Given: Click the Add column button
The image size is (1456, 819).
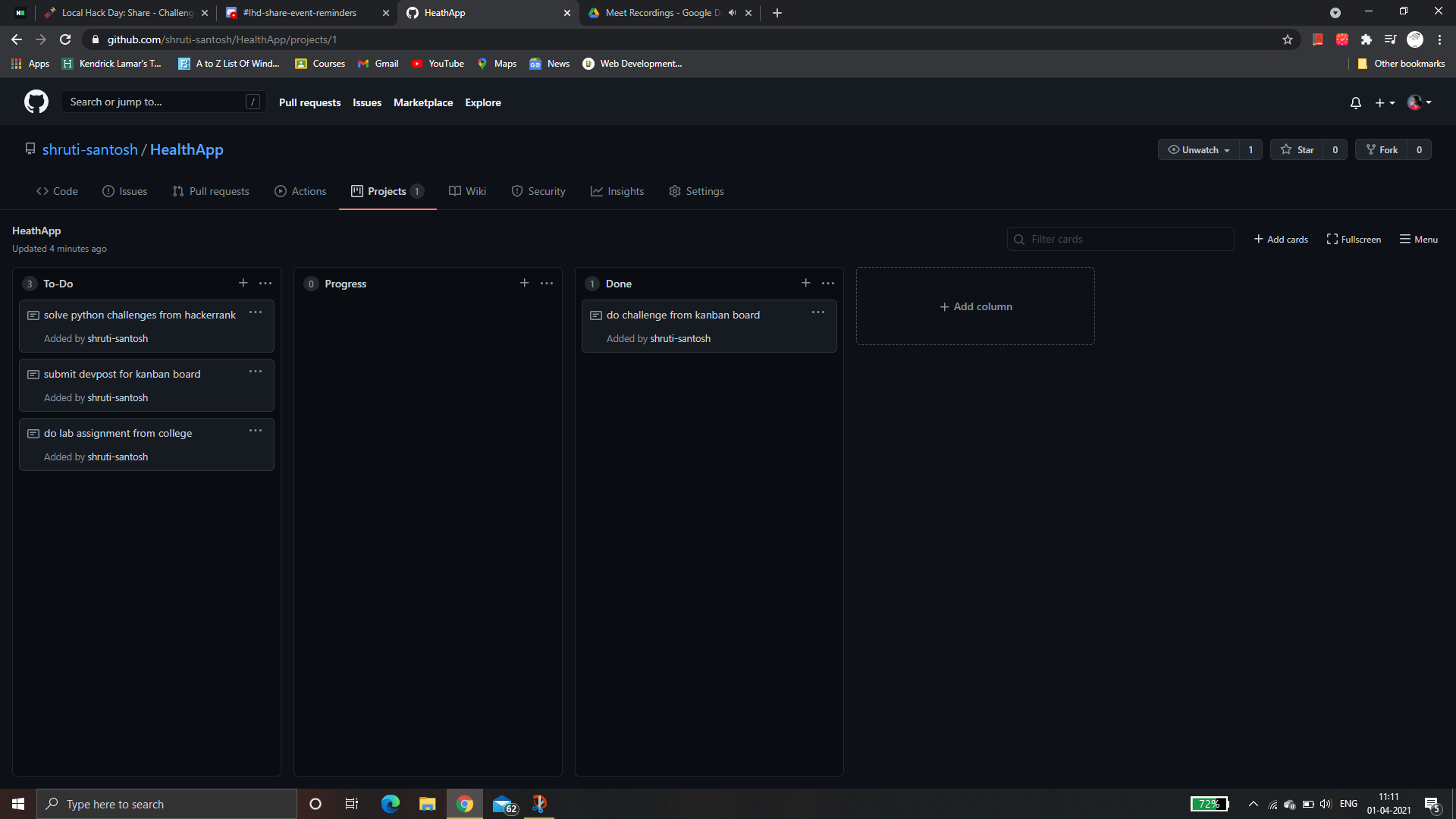Looking at the screenshot, I should (x=975, y=306).
